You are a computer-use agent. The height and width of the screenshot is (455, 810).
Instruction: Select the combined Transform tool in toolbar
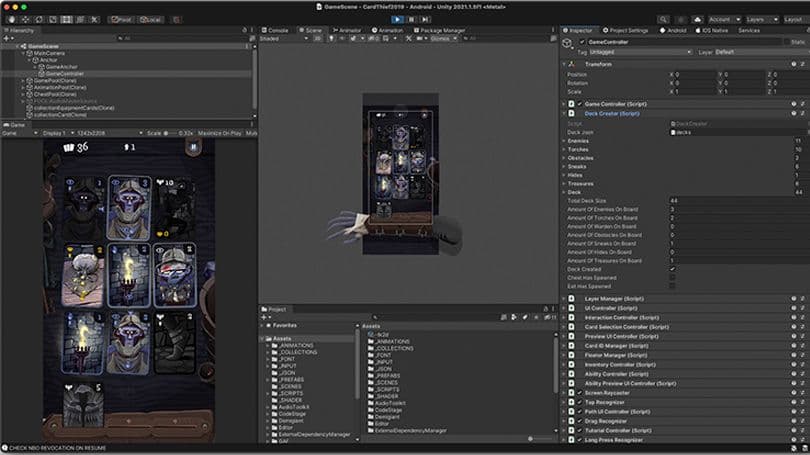pyautogui.click(x=81, y=20)
